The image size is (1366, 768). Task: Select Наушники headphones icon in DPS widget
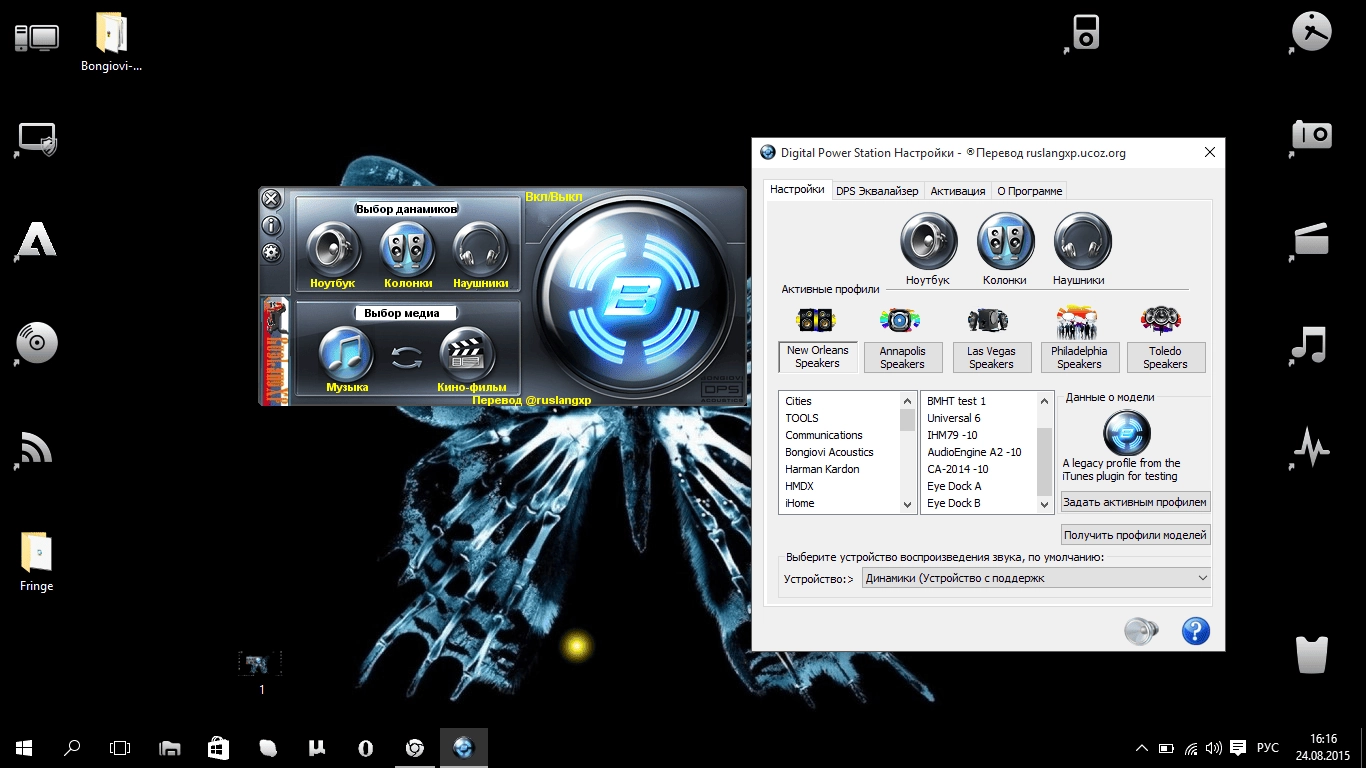(x=480, y=249)
